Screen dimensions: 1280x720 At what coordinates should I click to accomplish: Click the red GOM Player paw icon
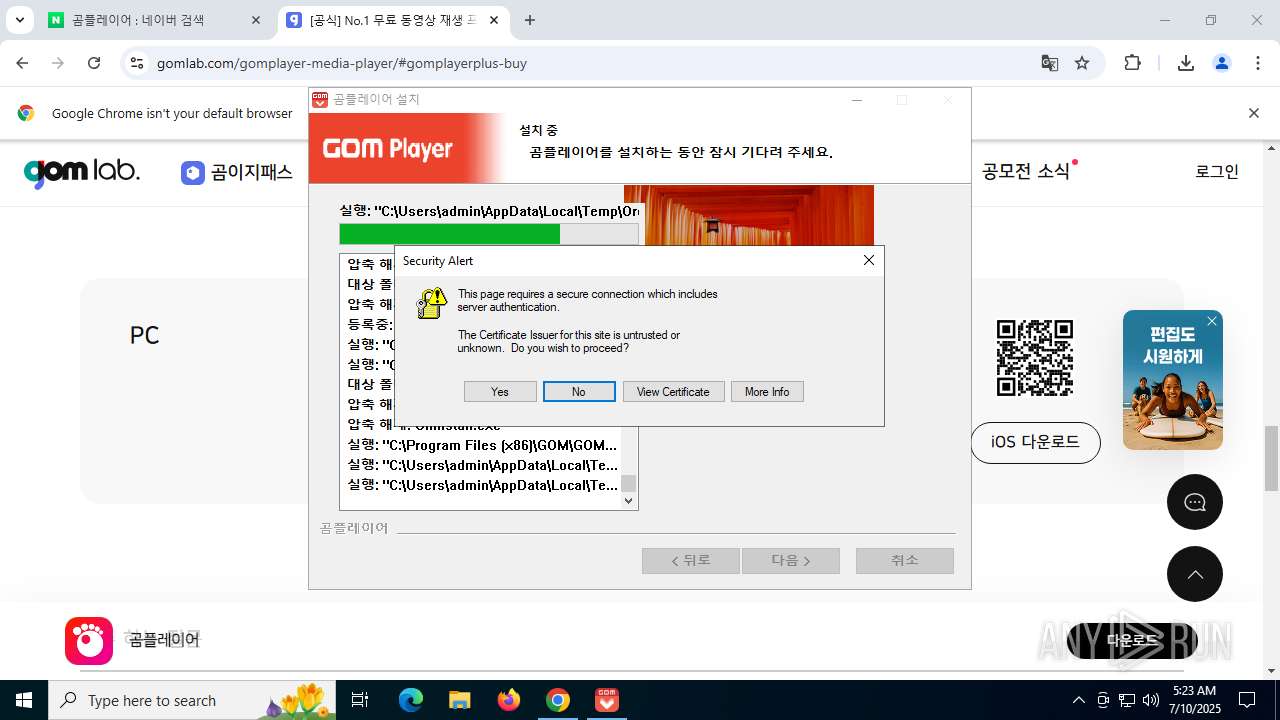tap(89, 641)
